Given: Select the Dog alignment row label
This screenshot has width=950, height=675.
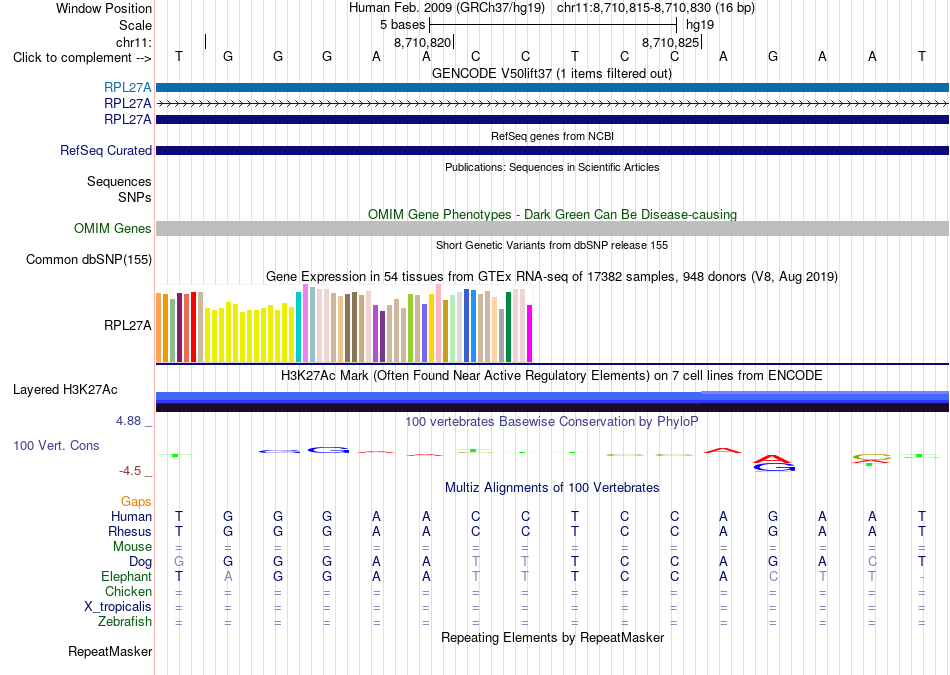Looking at the screenshot, I should click(x=140, y=562).
